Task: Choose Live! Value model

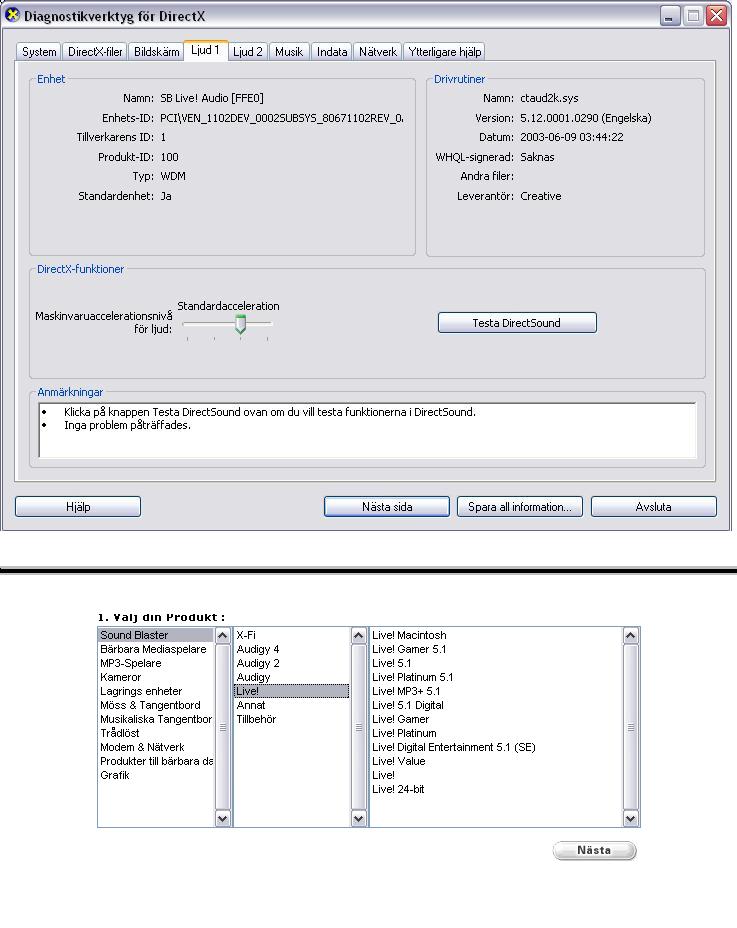Action: 496,761
